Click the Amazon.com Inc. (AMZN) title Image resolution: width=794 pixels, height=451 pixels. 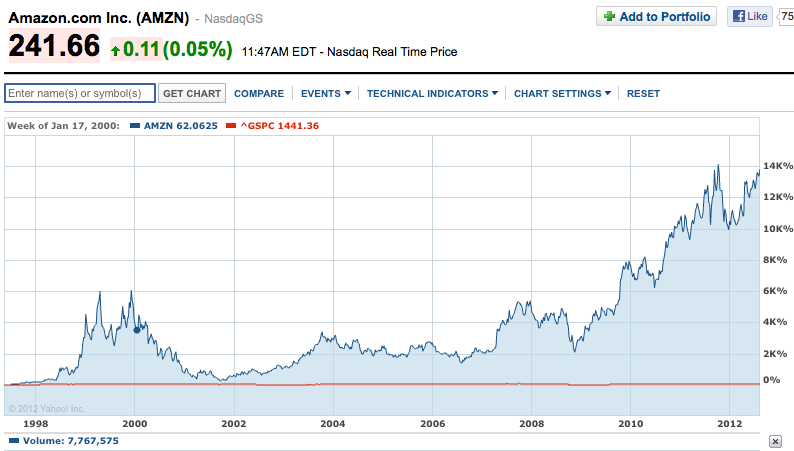click(99, 18)
